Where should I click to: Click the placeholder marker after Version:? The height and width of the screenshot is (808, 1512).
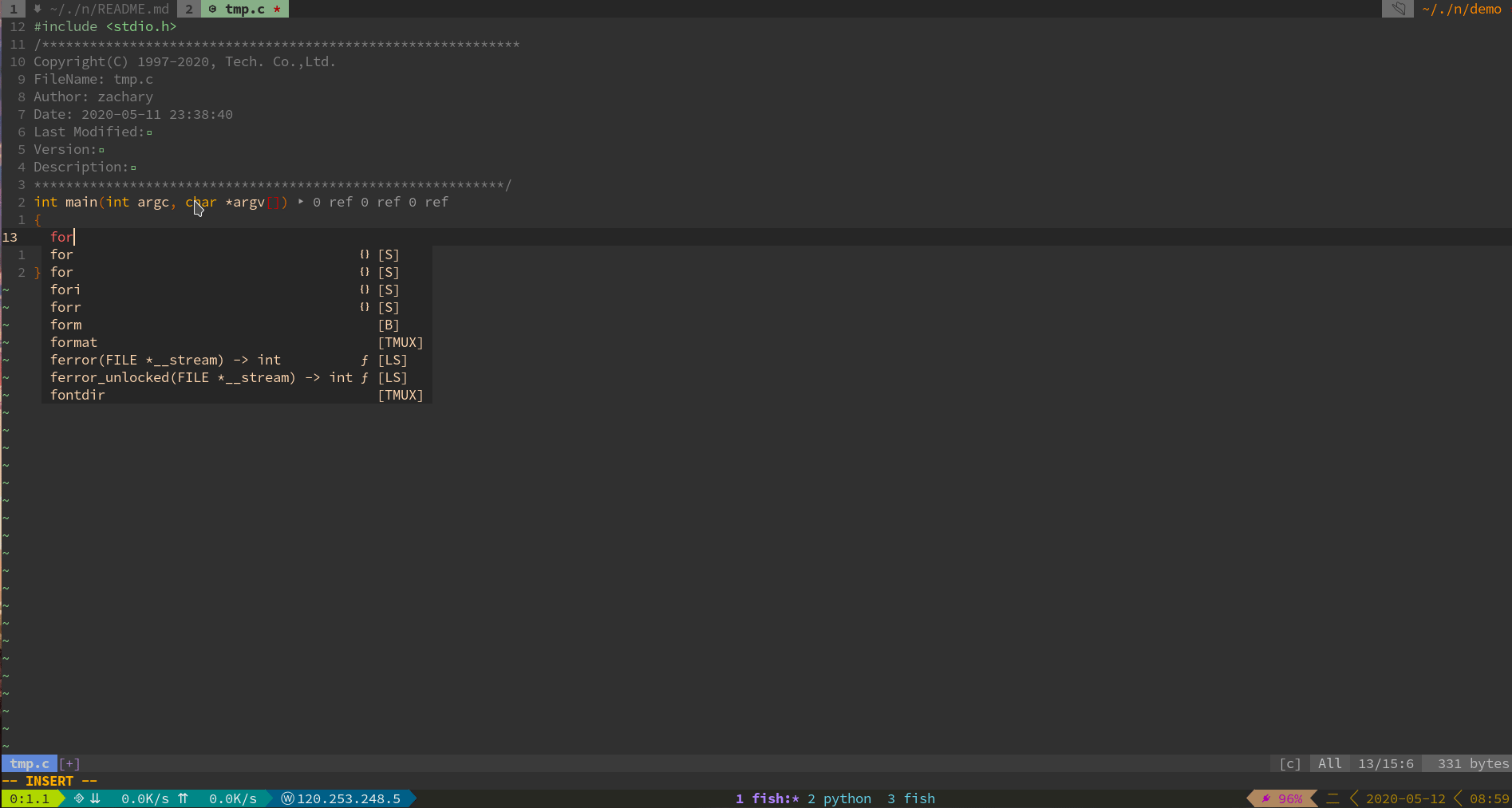coord(101,150)
